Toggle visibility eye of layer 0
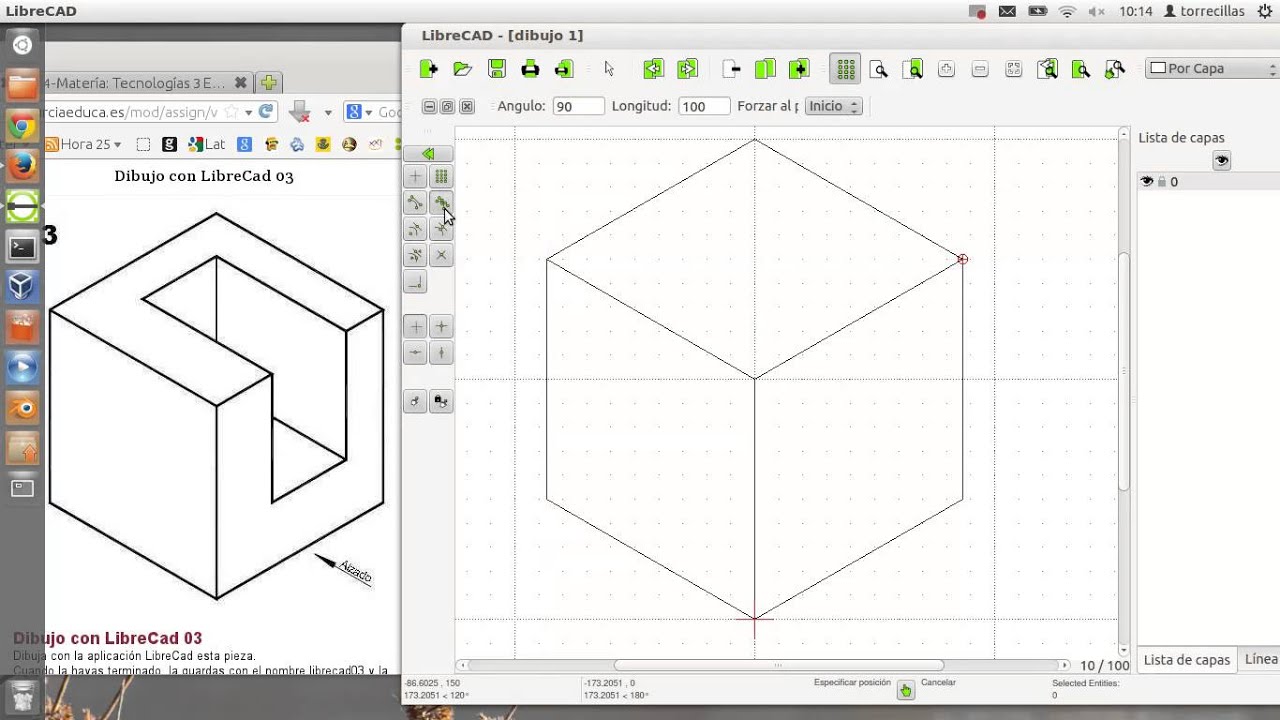Viewport: 1280px width, 720px height. click(1146, 182)
